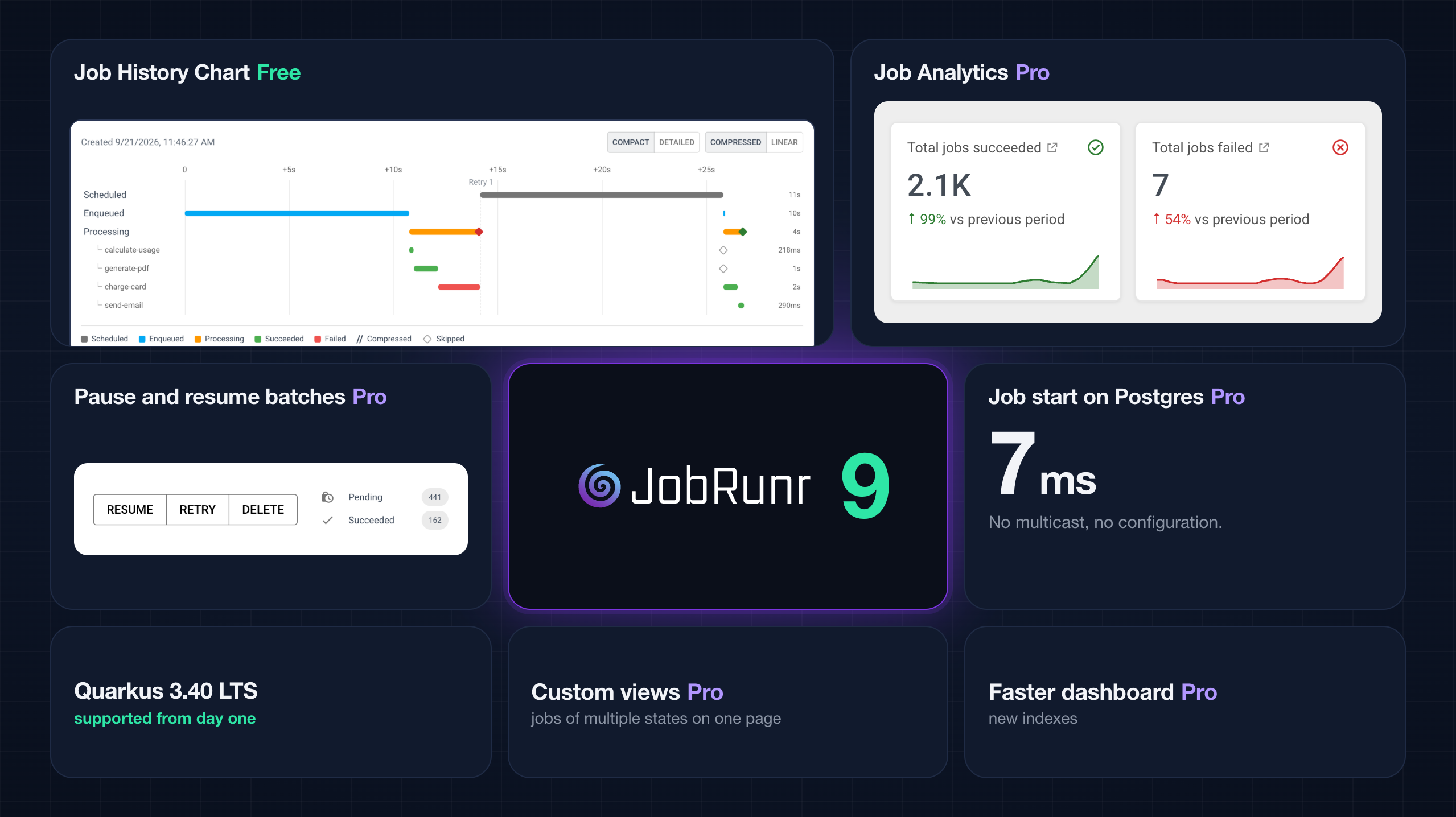Click the Pending clock icon
The width and height of the screenshot is (1456, 817).
pyautogui.click(x=327, y=497)
